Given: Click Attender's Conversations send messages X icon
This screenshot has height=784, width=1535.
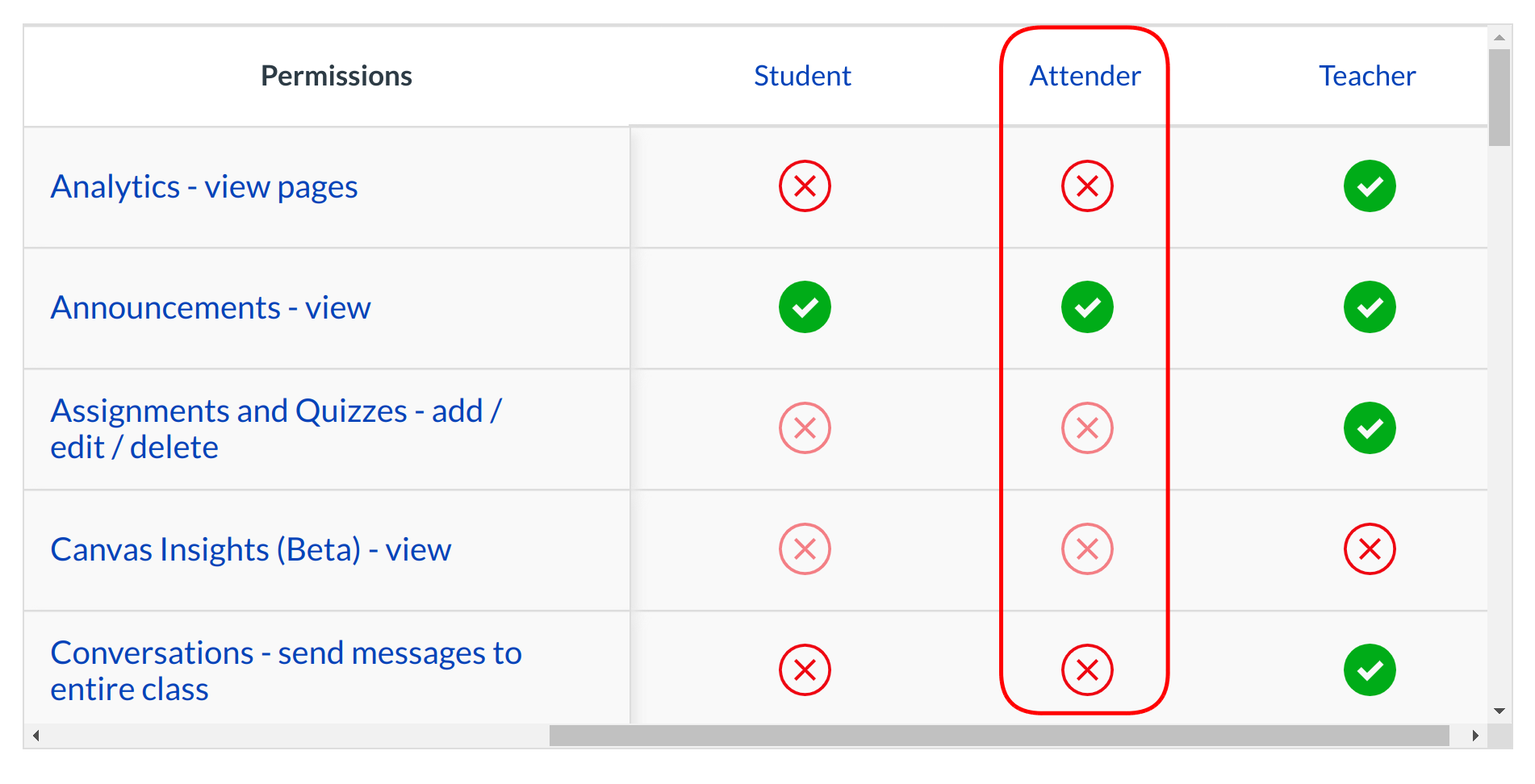Looking at the screenshot, I should click(1087, 670).
